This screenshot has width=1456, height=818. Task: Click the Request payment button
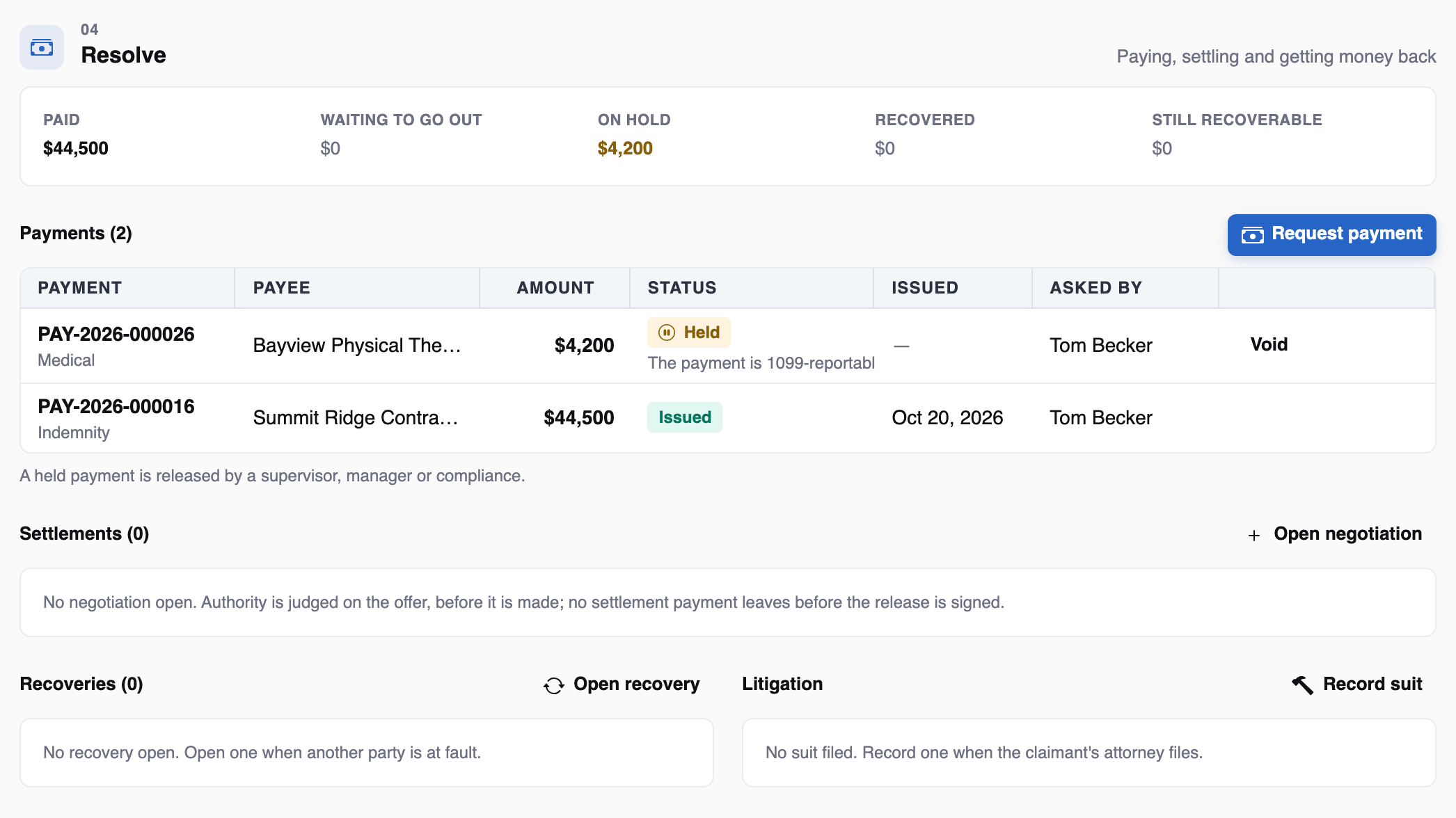pos(1331,234)
